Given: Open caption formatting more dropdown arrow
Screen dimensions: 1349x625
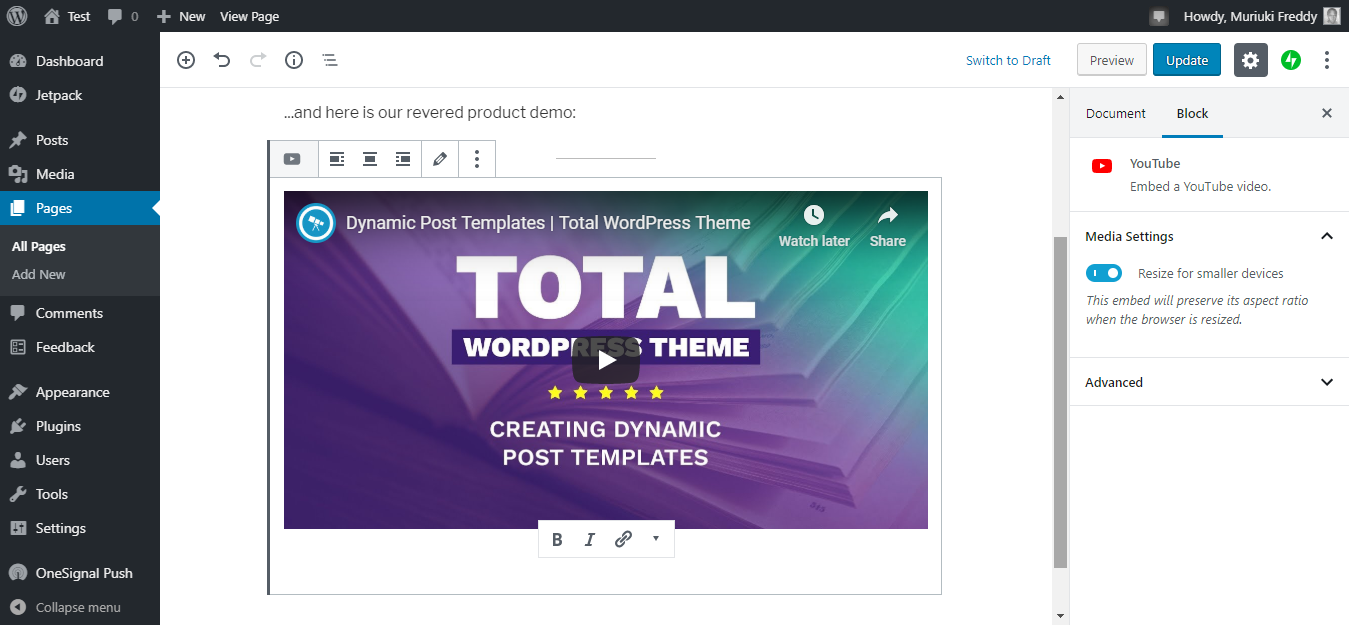Looking at the screenshot, I should pos(656,538).
